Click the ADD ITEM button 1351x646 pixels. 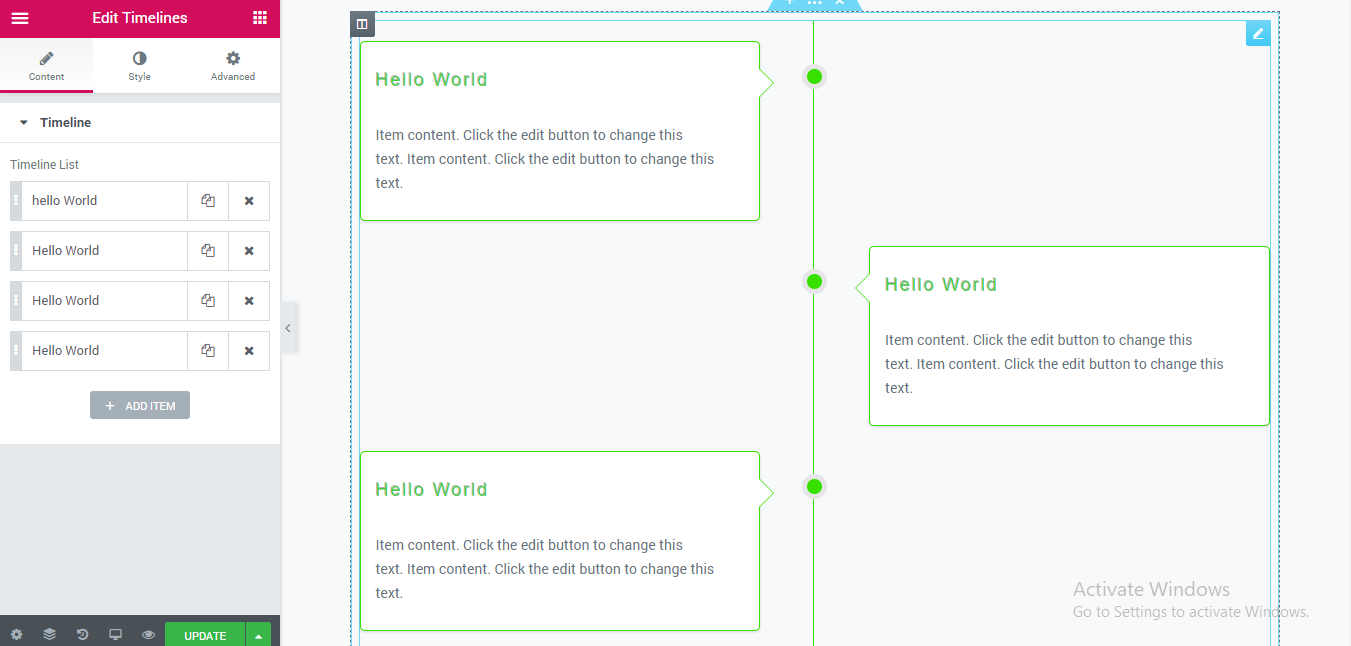[139, 404]
